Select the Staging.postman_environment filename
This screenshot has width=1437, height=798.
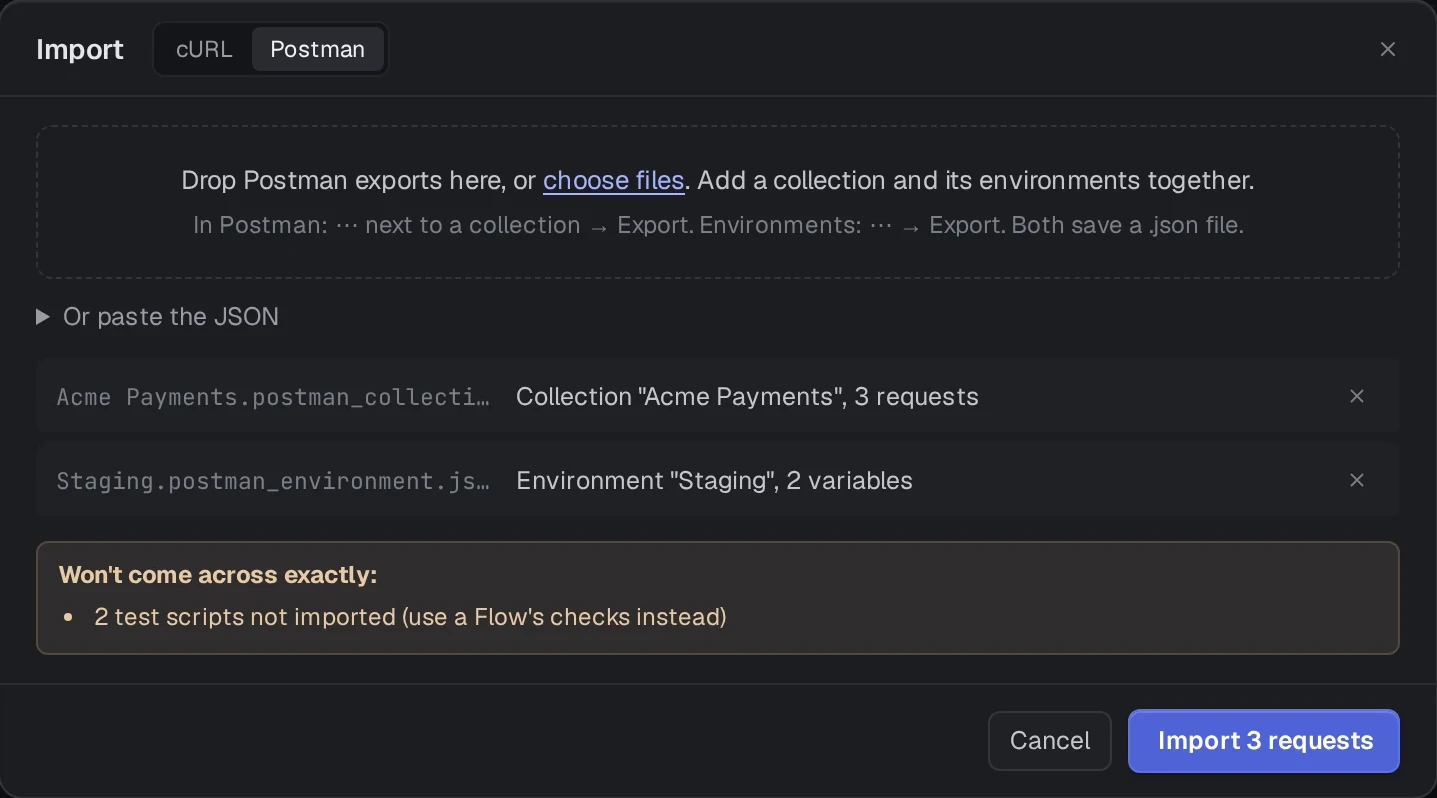274,481
